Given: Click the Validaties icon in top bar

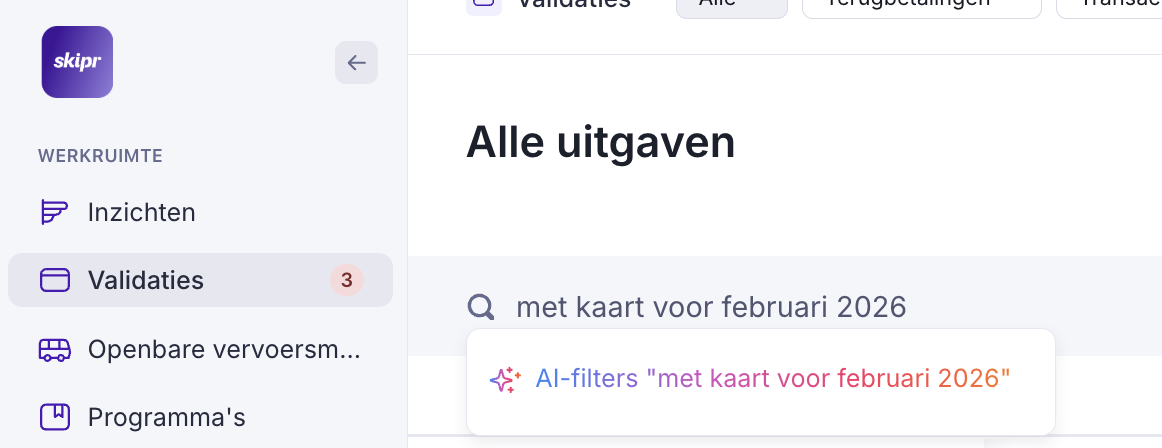Looking at the screenshot, I should (x=484, y=4).
